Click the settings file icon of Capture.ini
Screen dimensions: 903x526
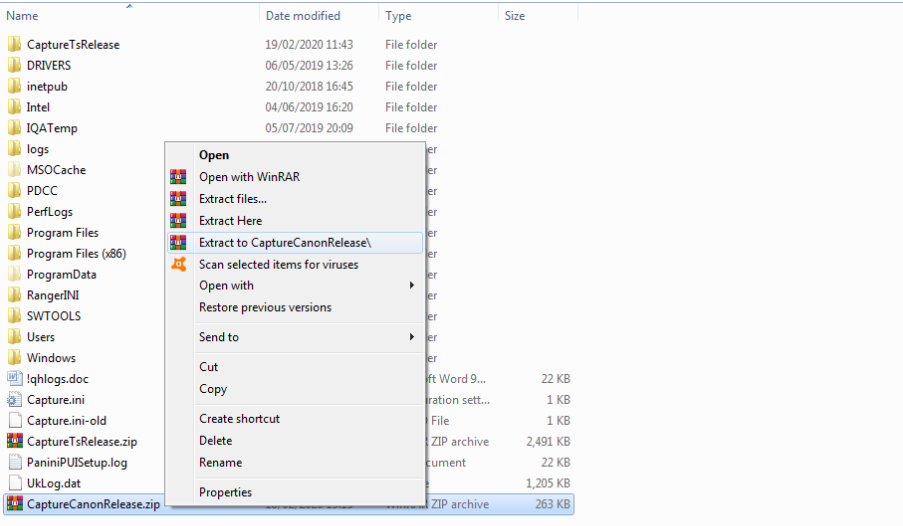coord(14,399)
